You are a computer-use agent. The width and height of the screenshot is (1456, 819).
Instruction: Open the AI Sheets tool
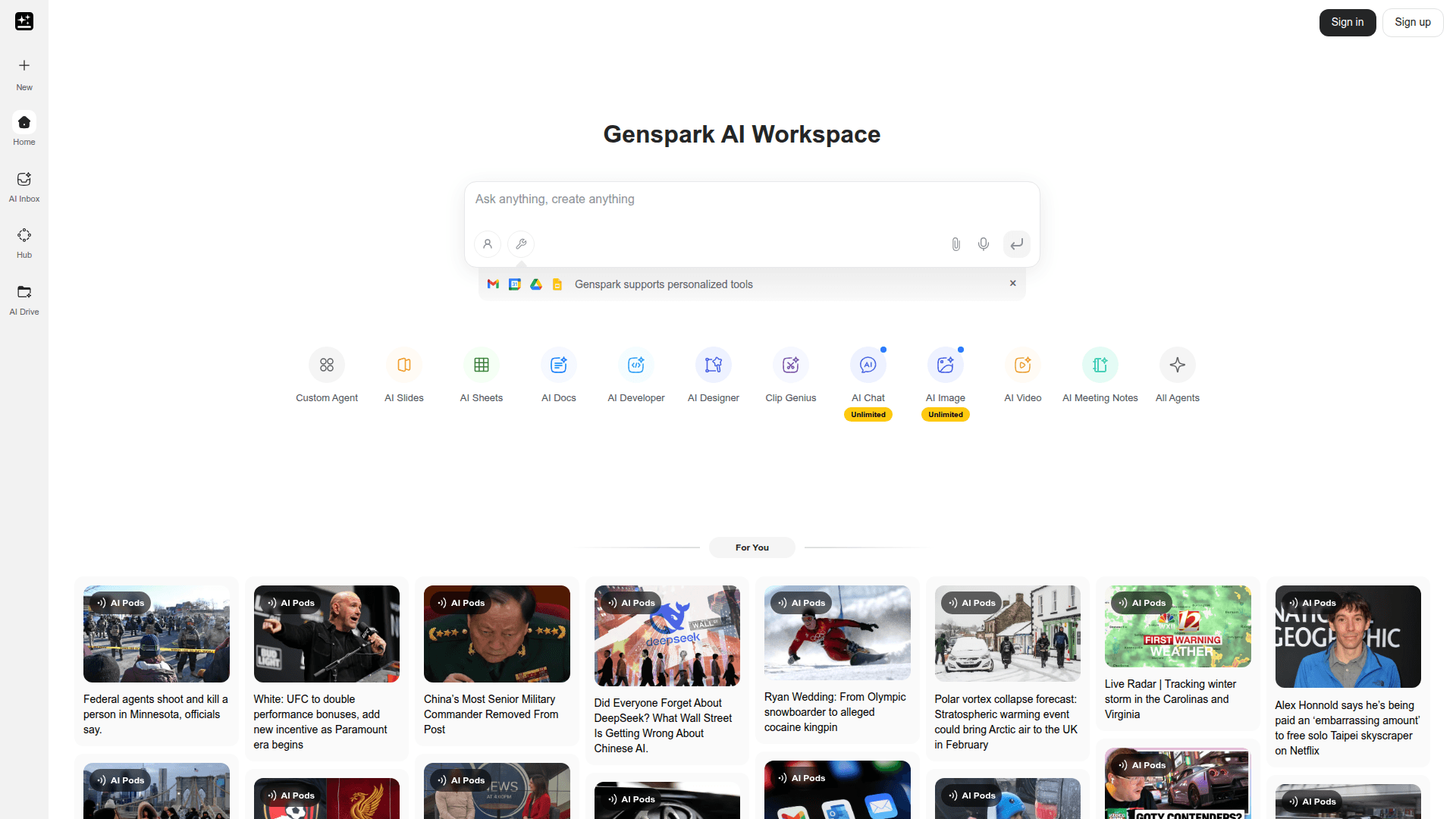coord(481,375)
